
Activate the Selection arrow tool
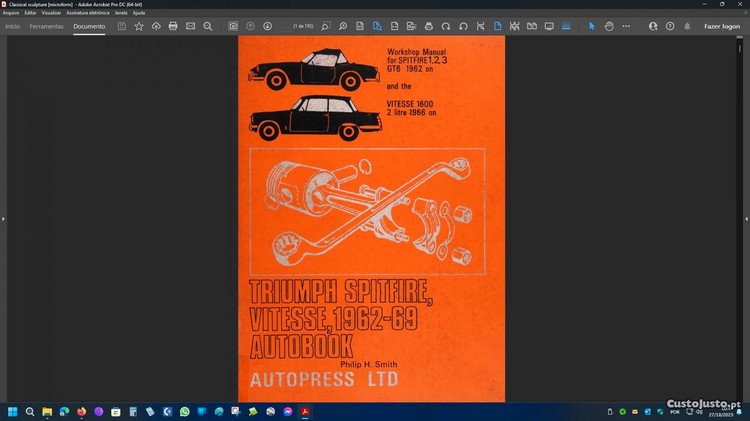pos(591,26)
